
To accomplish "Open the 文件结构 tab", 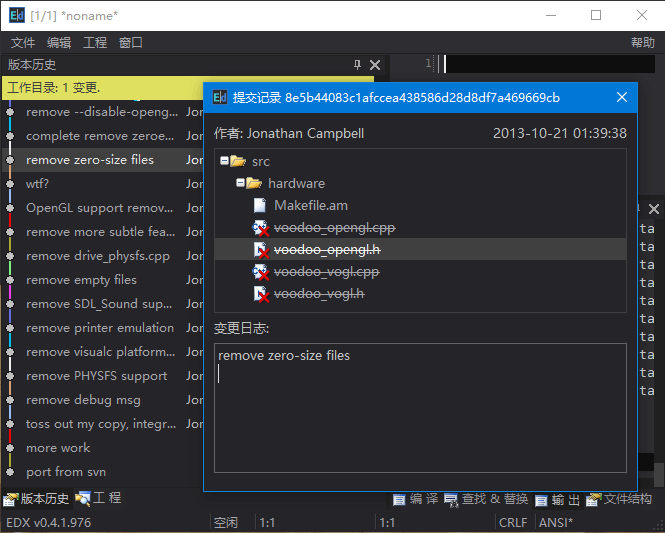I will (x=619, y=500).
